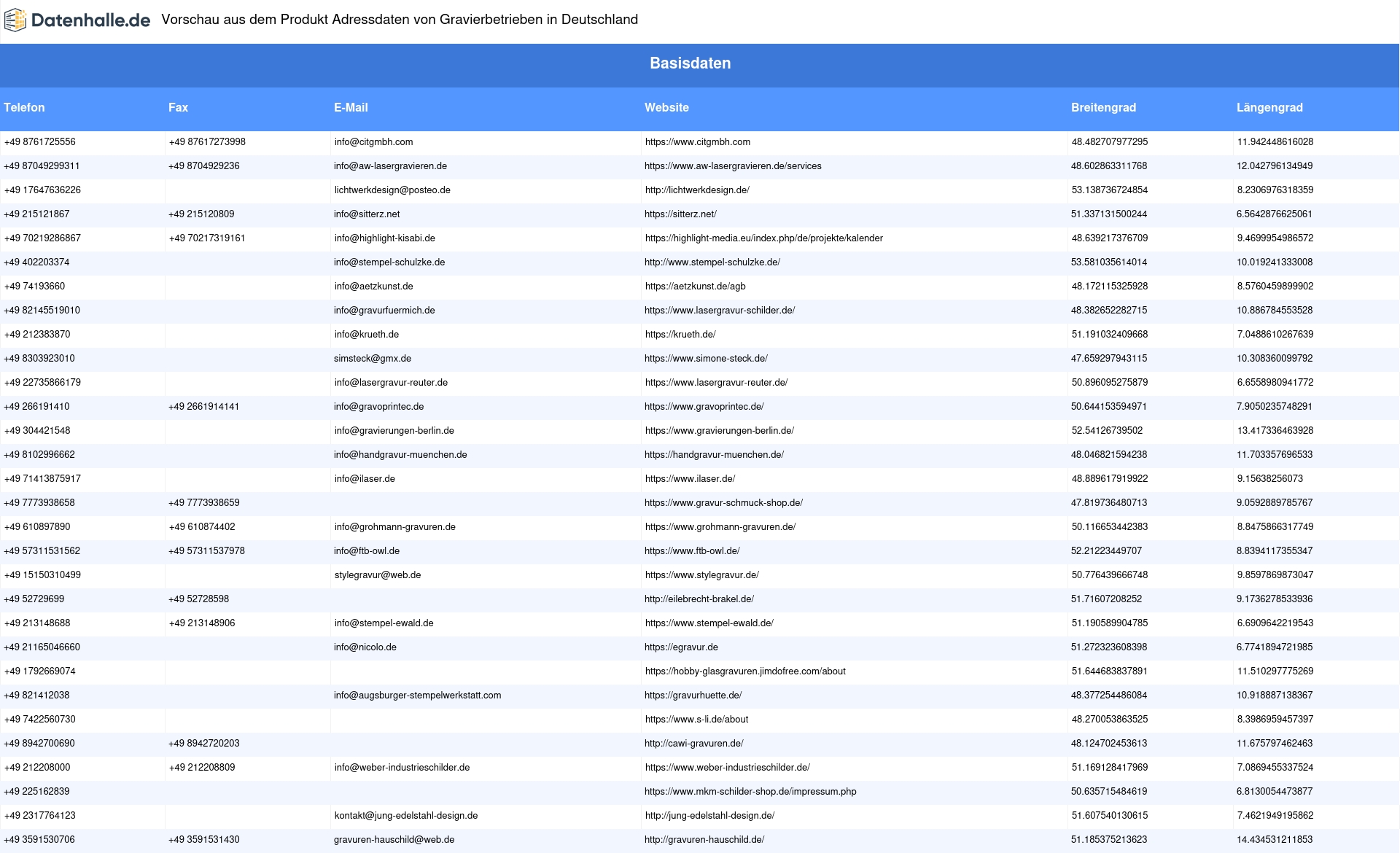Click the Längengrad column header
The height and width of the screenshot is (853, 1400).
click(x=1269, y=107)
